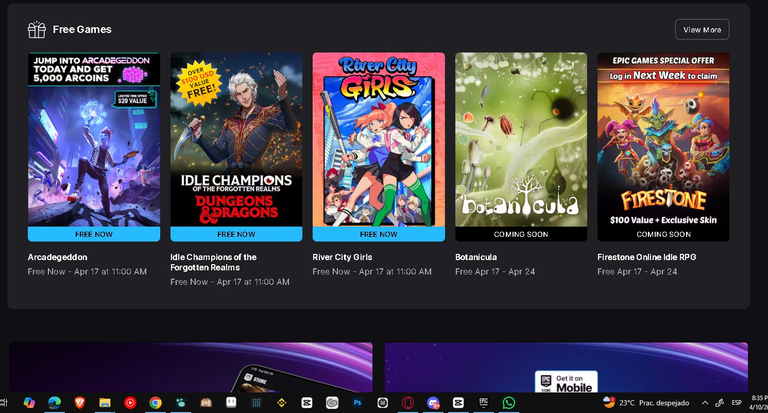Launch Brave browser from the taskbar

coord(79,403)
